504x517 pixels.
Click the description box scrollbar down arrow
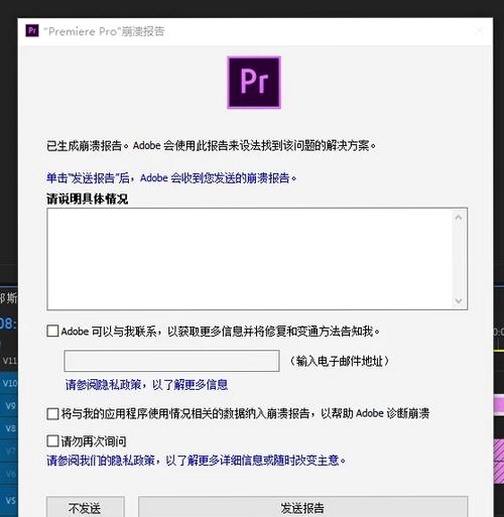click(459, 301)
